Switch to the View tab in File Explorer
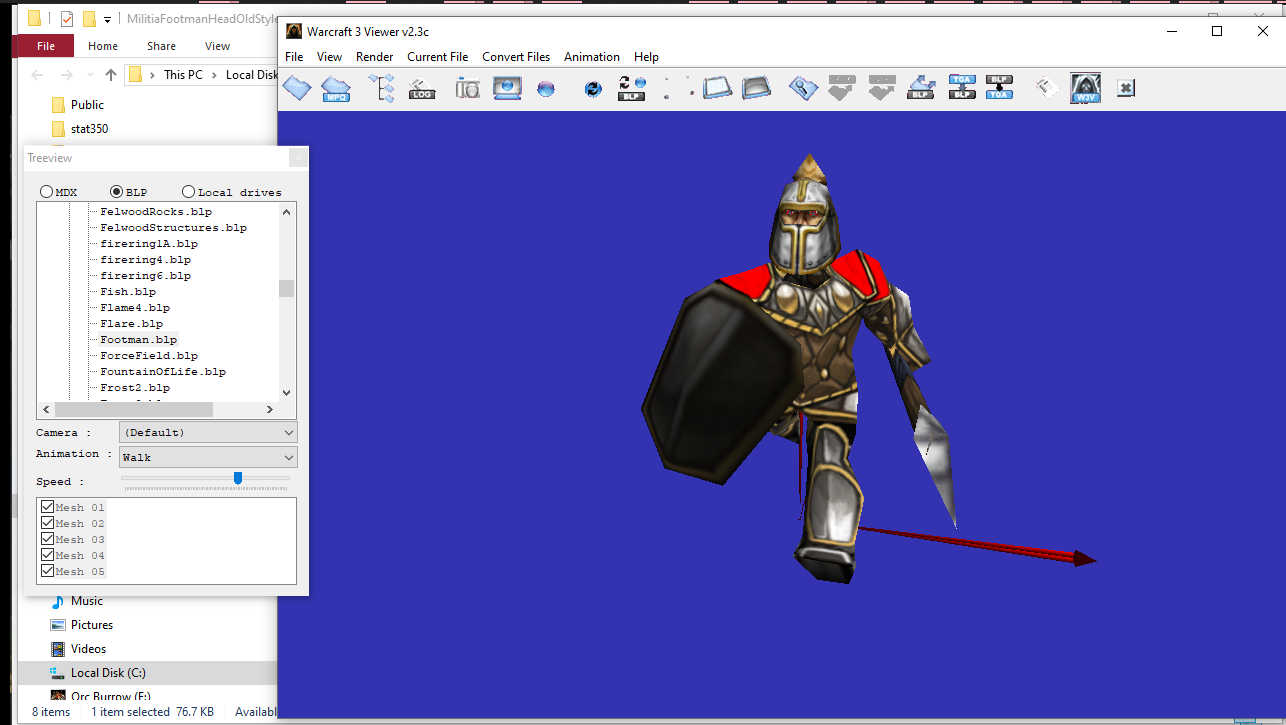1286x725 pixels. (x=217, y=46)
